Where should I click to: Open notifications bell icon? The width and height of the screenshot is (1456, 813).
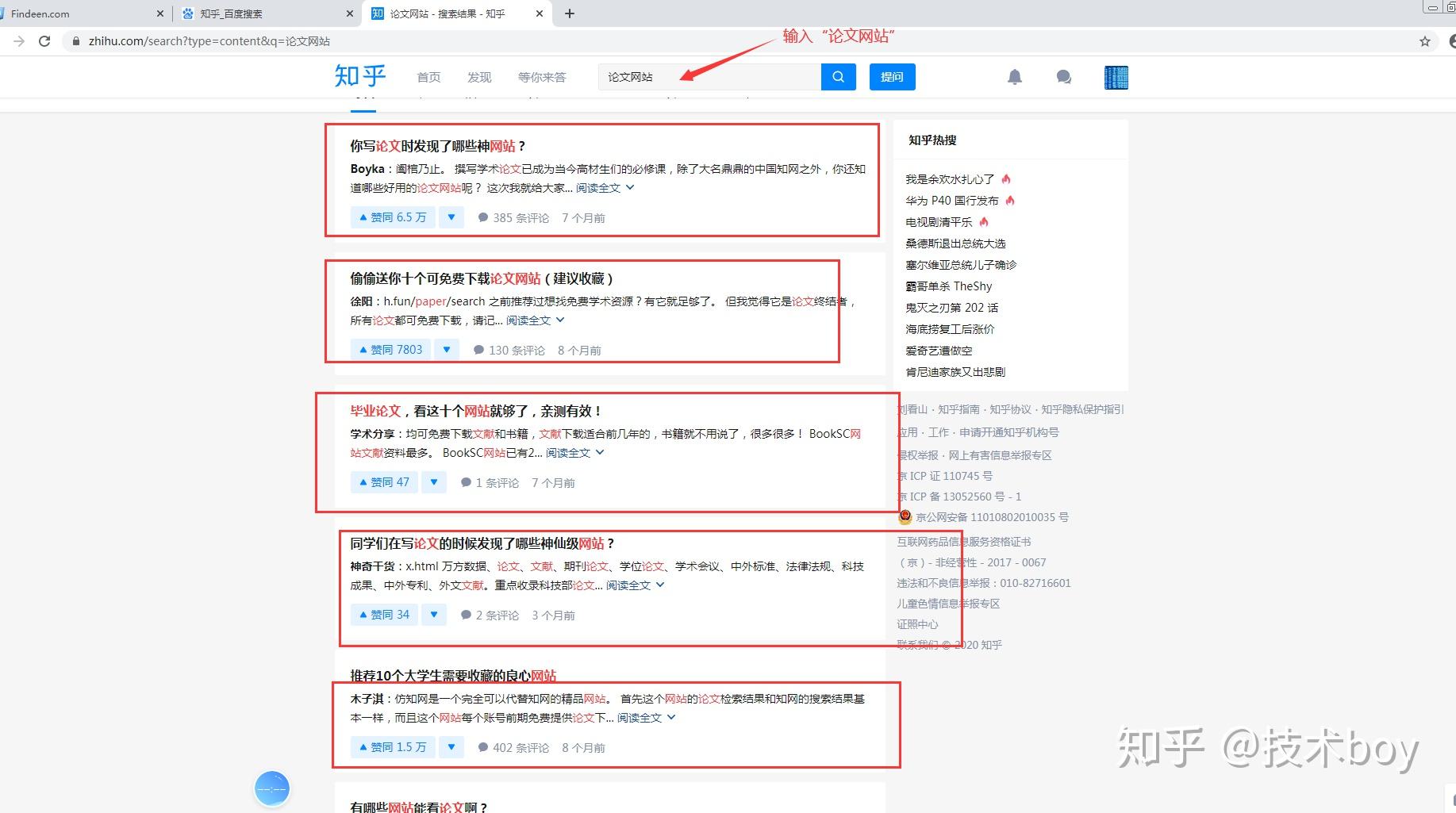1015,77
